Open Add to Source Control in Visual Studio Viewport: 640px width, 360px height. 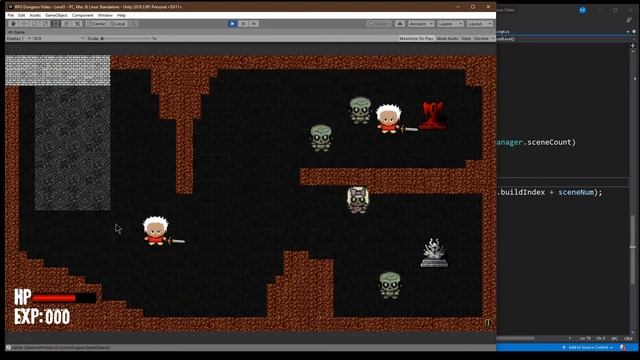[587, 347]
